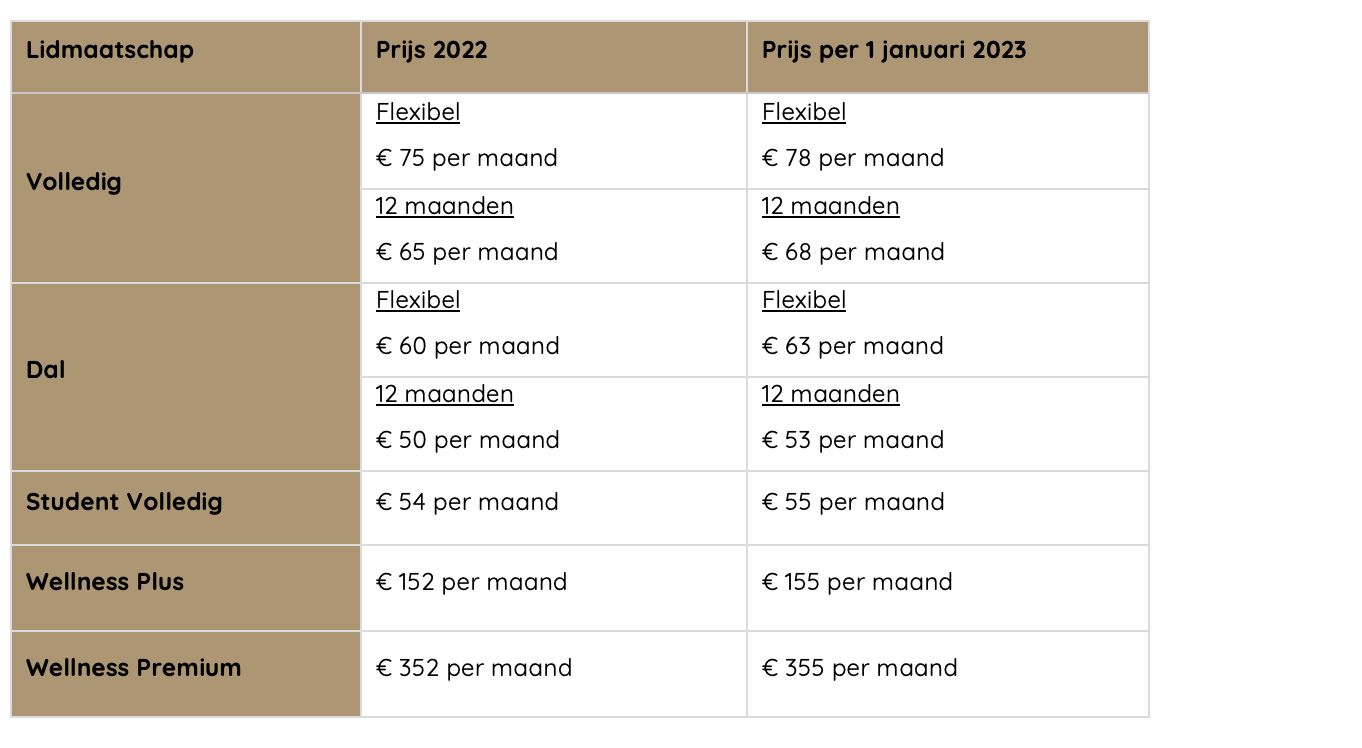This screenshot has height=748, width=1362.
Task: Click the "Wellness Plus" row label
Action: point(105,582)
